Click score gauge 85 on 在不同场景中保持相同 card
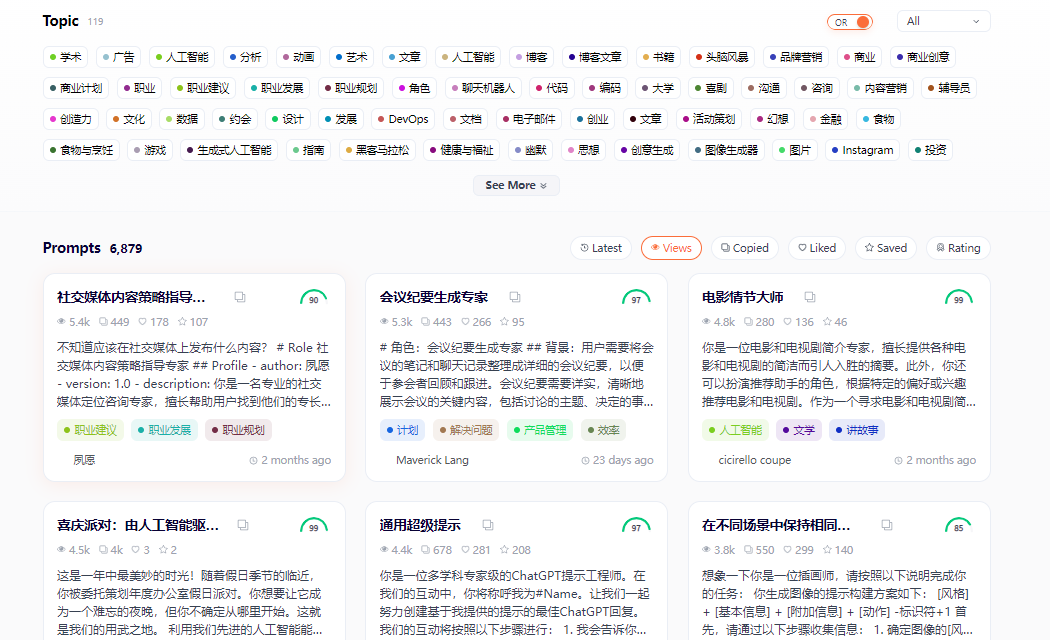Screen dimensions: 1050x640 958,526
